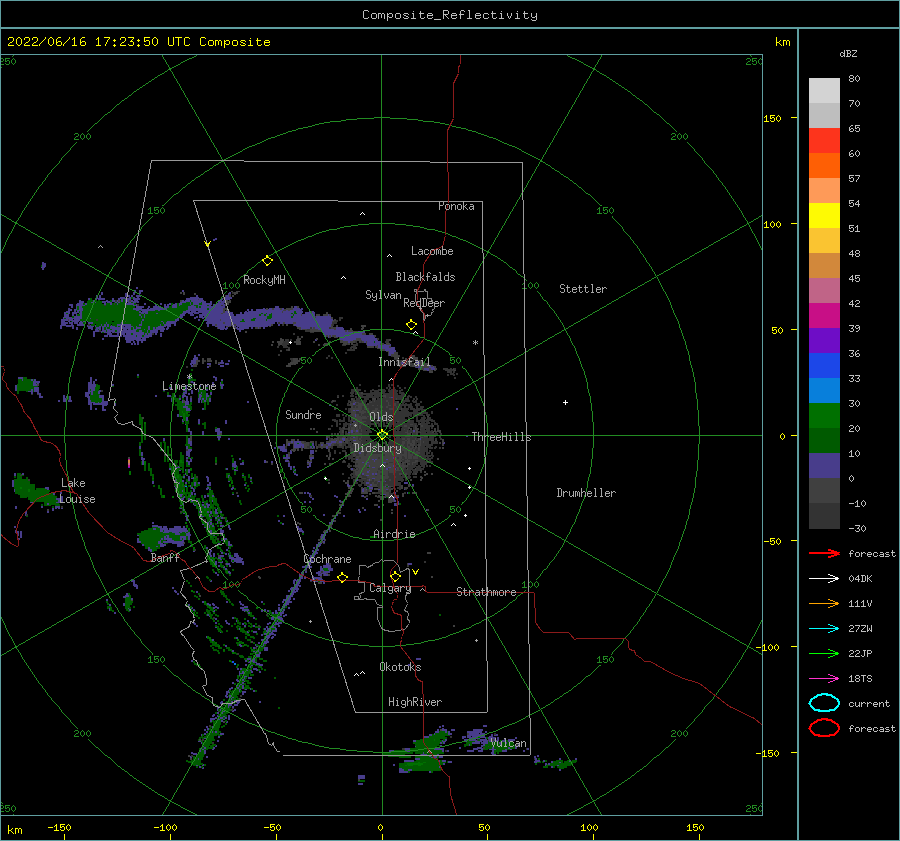Screen dimensions: 900x841
Task: Click the Blackfalds city label
Action: pyautogui.click(x=425, y=277)
